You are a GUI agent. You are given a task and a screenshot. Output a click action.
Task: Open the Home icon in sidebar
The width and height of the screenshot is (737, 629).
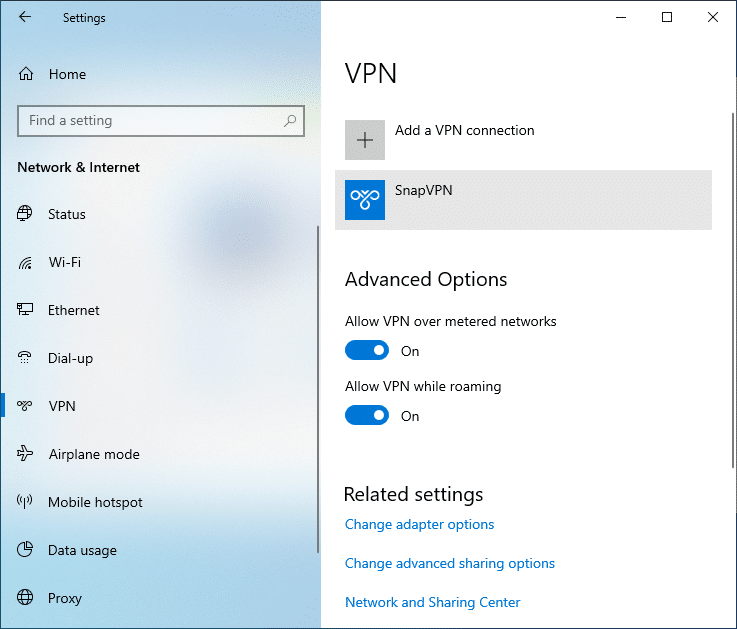point(26,74)
